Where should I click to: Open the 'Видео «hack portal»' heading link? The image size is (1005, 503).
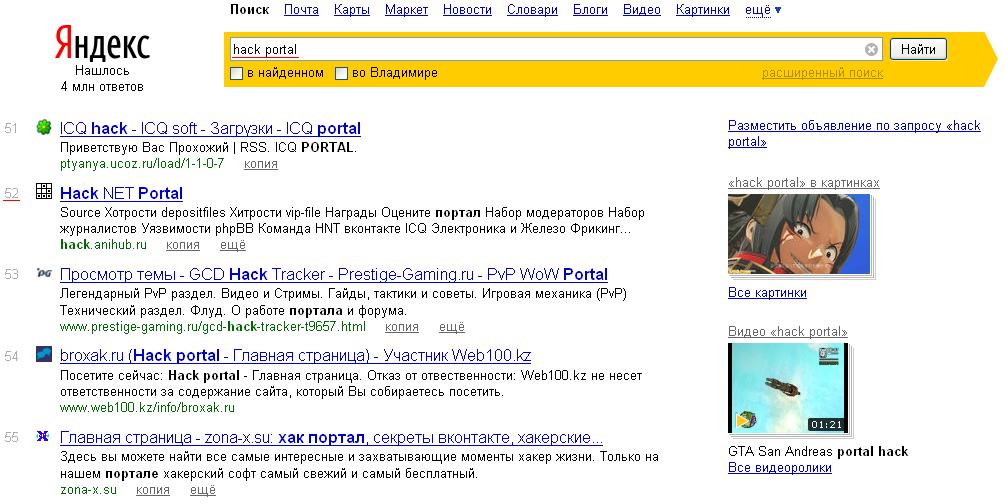[788, 331]
